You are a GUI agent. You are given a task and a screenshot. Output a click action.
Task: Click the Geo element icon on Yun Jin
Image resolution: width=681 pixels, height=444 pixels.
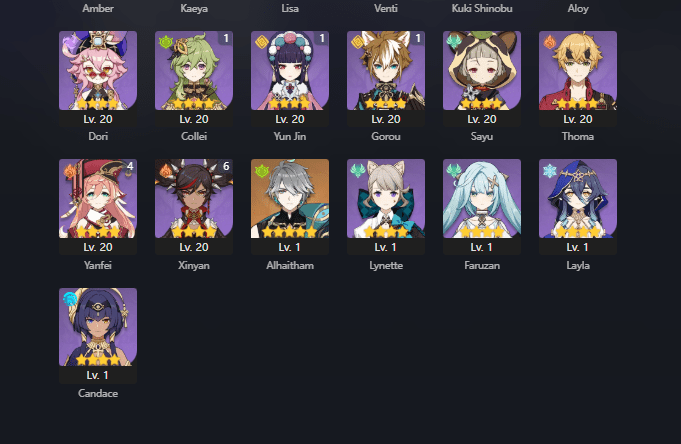(x=262, y=42)
